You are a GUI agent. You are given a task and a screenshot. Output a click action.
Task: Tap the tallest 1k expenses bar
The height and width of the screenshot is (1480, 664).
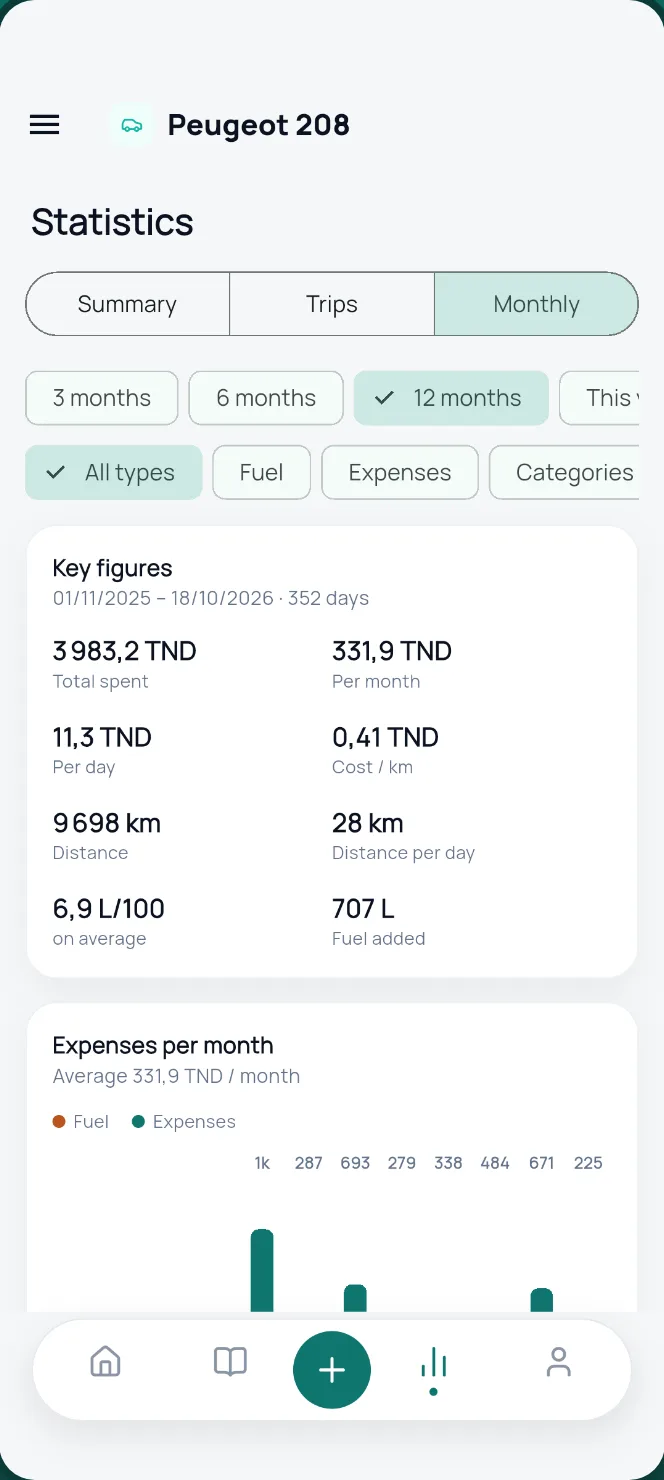point(262,1270)
